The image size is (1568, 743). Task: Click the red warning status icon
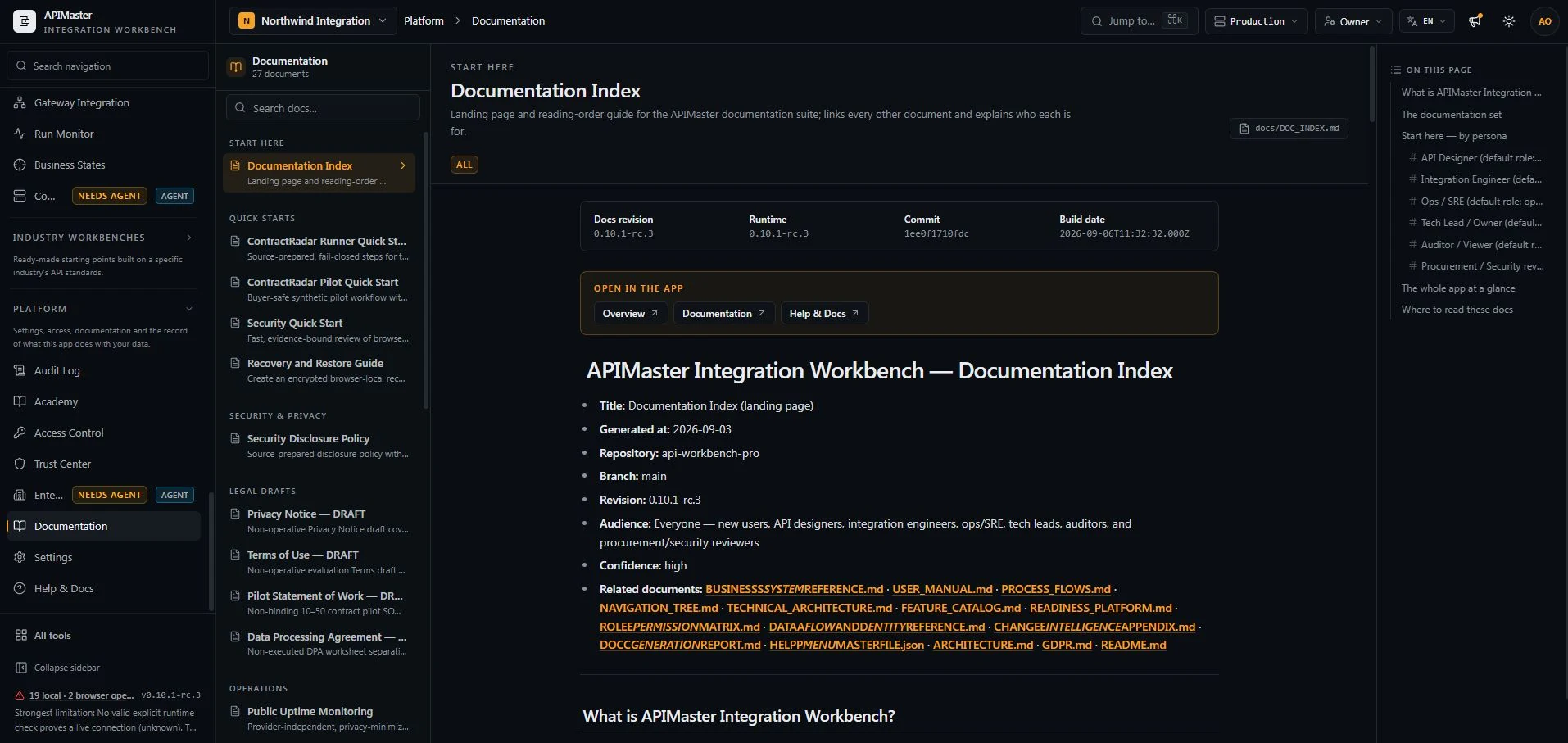click(20, 695)
